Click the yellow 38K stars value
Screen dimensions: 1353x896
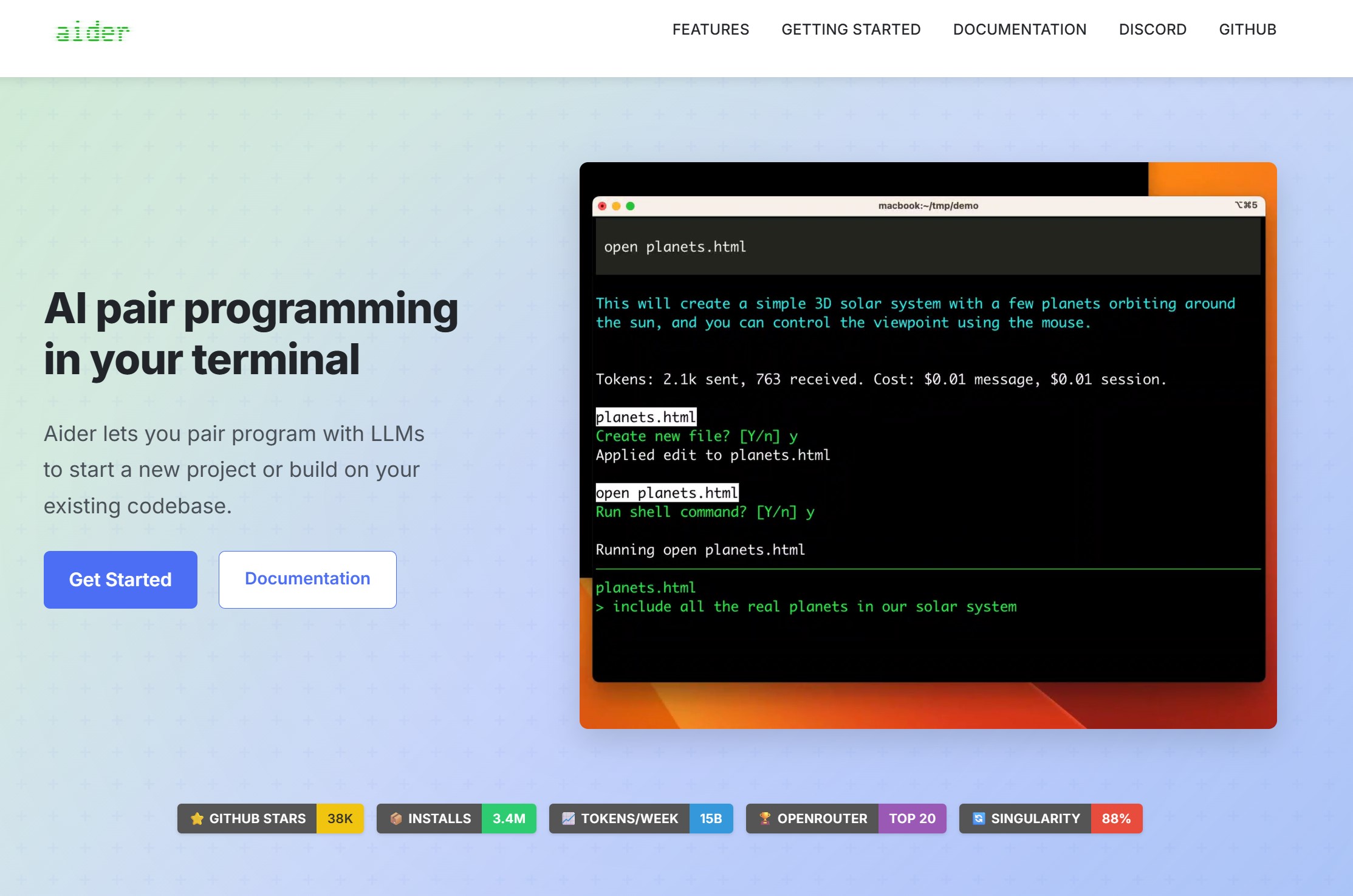[340, 819]
